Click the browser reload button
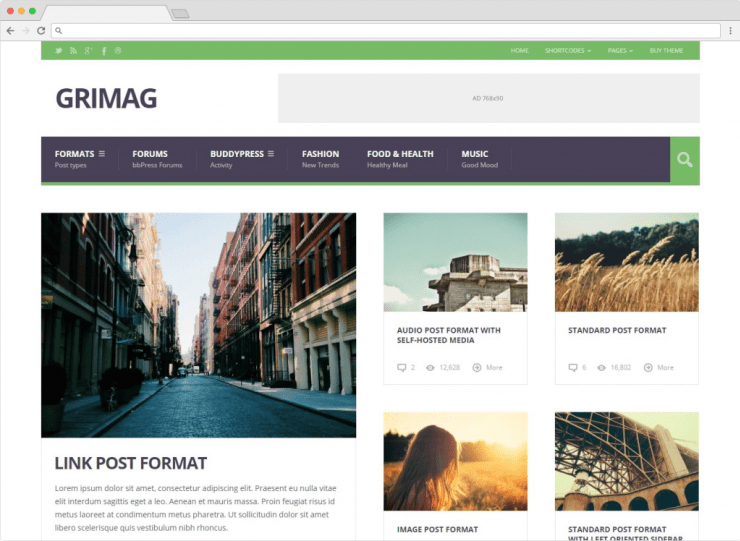 [41, 31]
